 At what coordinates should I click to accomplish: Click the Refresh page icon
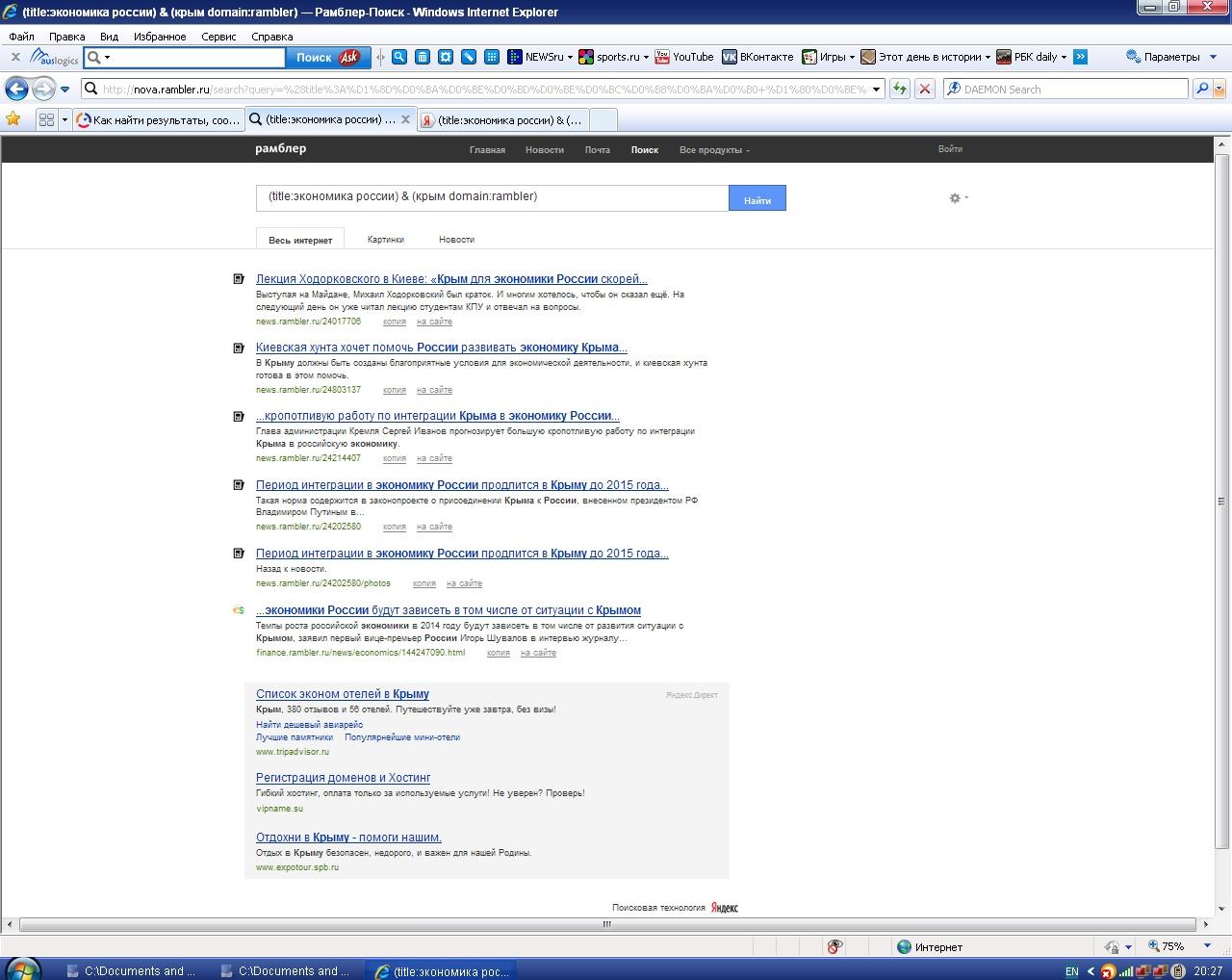pyautogui.click(x=900, y=90)
